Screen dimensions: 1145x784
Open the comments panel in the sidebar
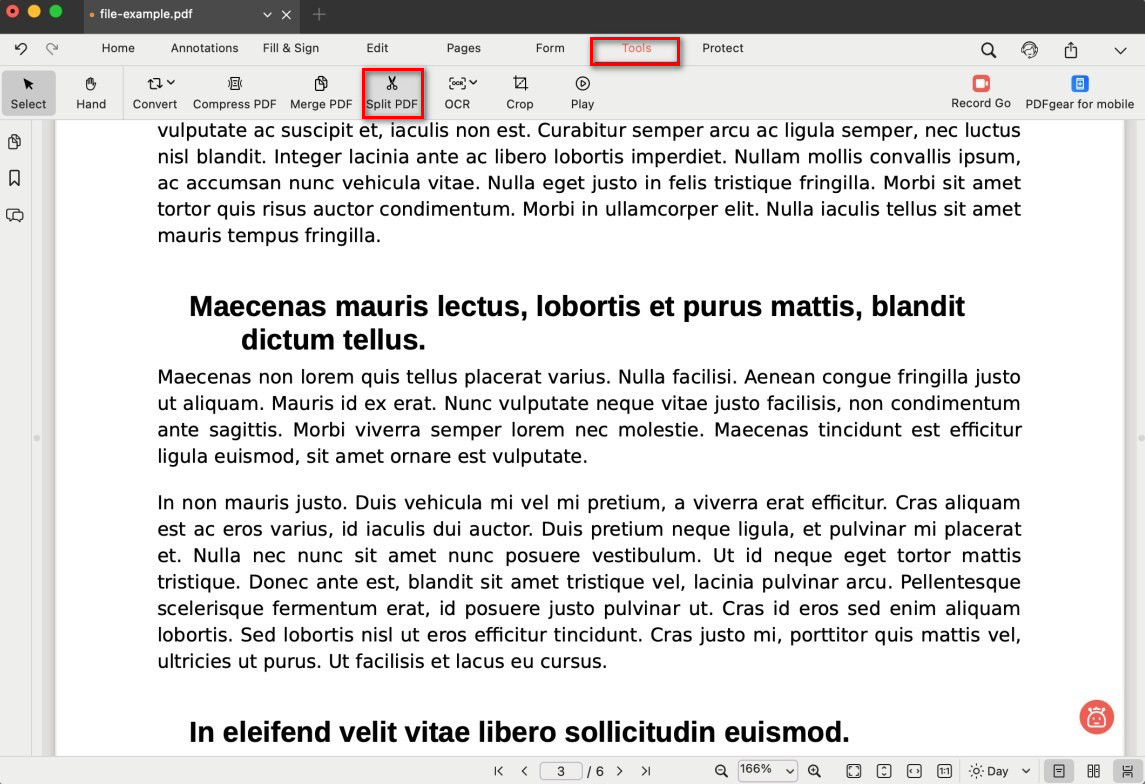coord(15,215)
